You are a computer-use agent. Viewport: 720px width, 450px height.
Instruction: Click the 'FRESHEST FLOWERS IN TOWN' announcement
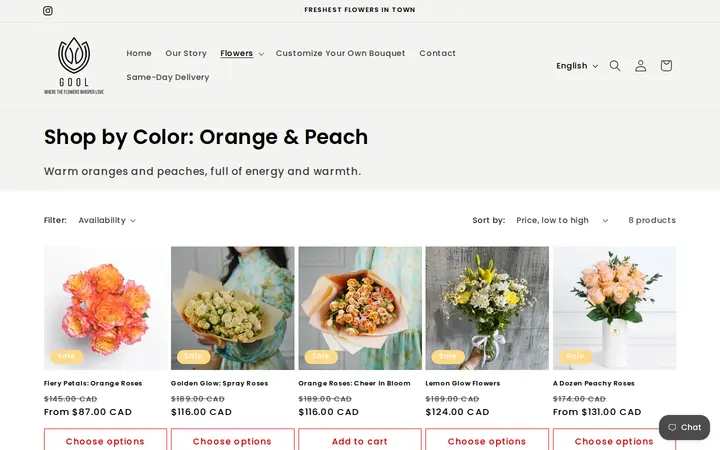[360, 10]
